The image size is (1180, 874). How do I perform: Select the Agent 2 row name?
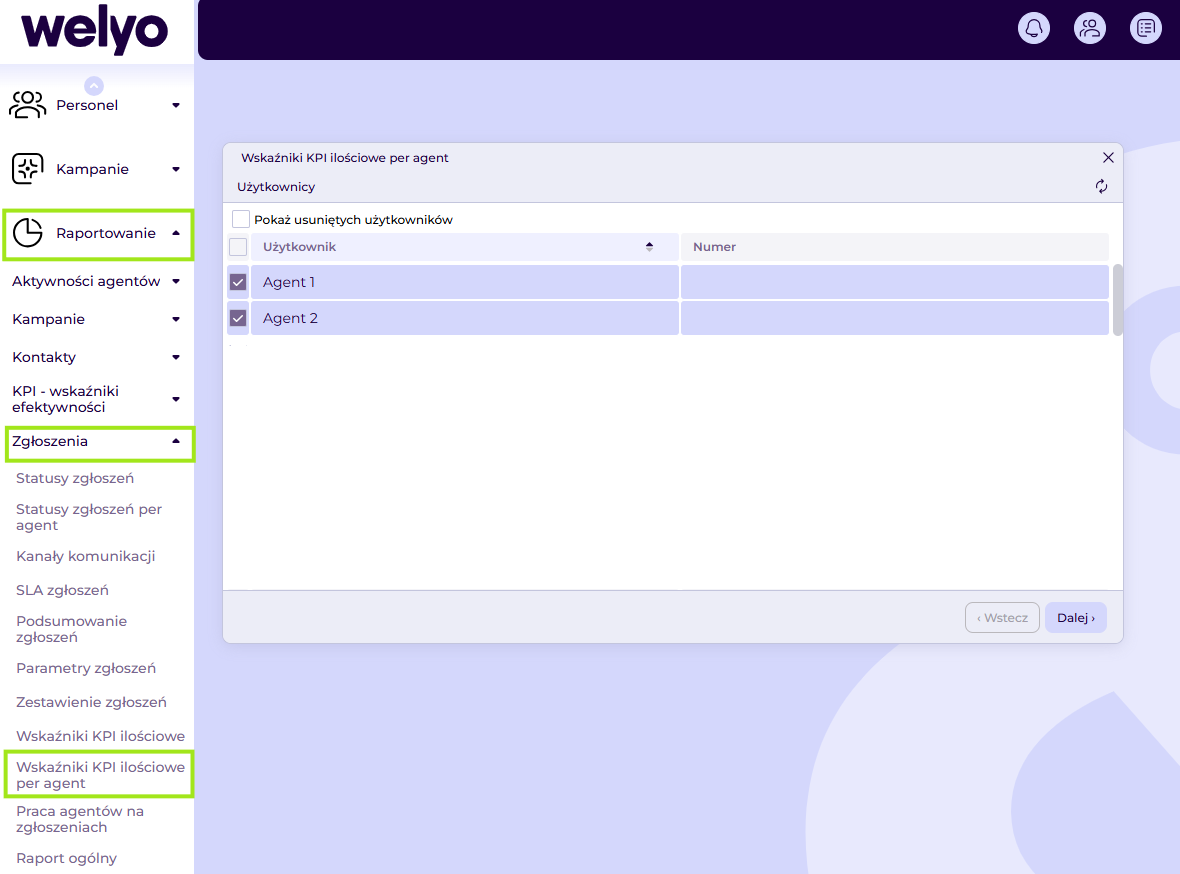(x=290, y=318)
